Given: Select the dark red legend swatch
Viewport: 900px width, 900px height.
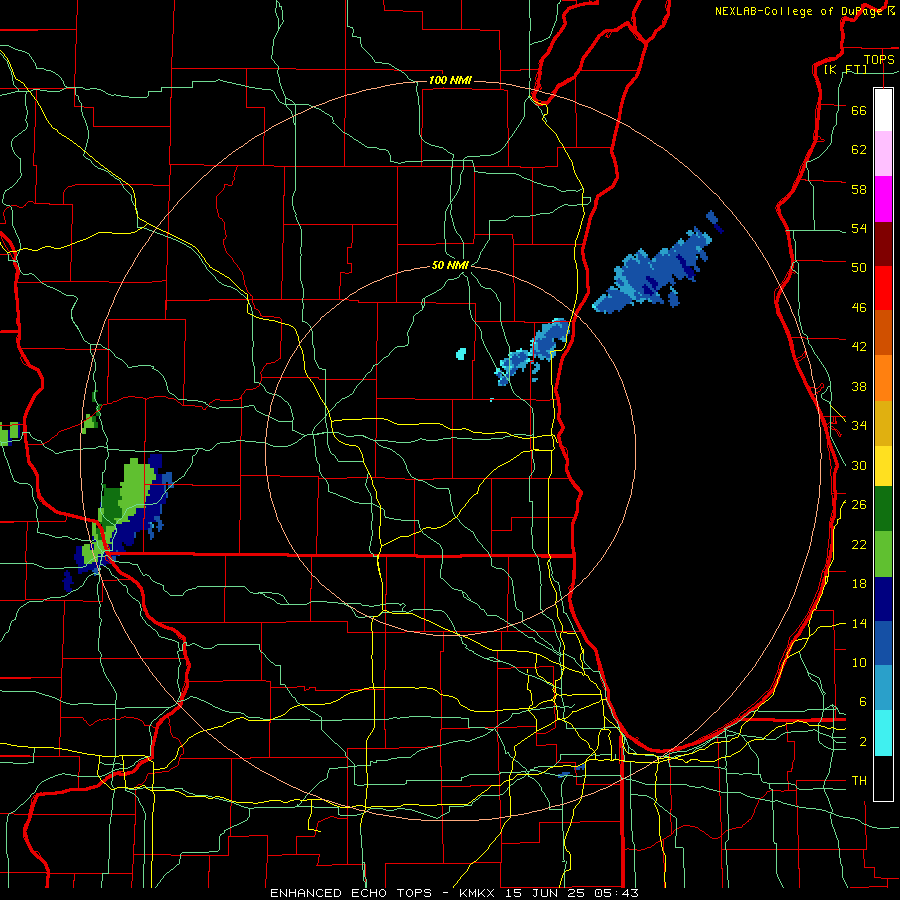Looking at the screenshot, I should (x=883, y=244).
